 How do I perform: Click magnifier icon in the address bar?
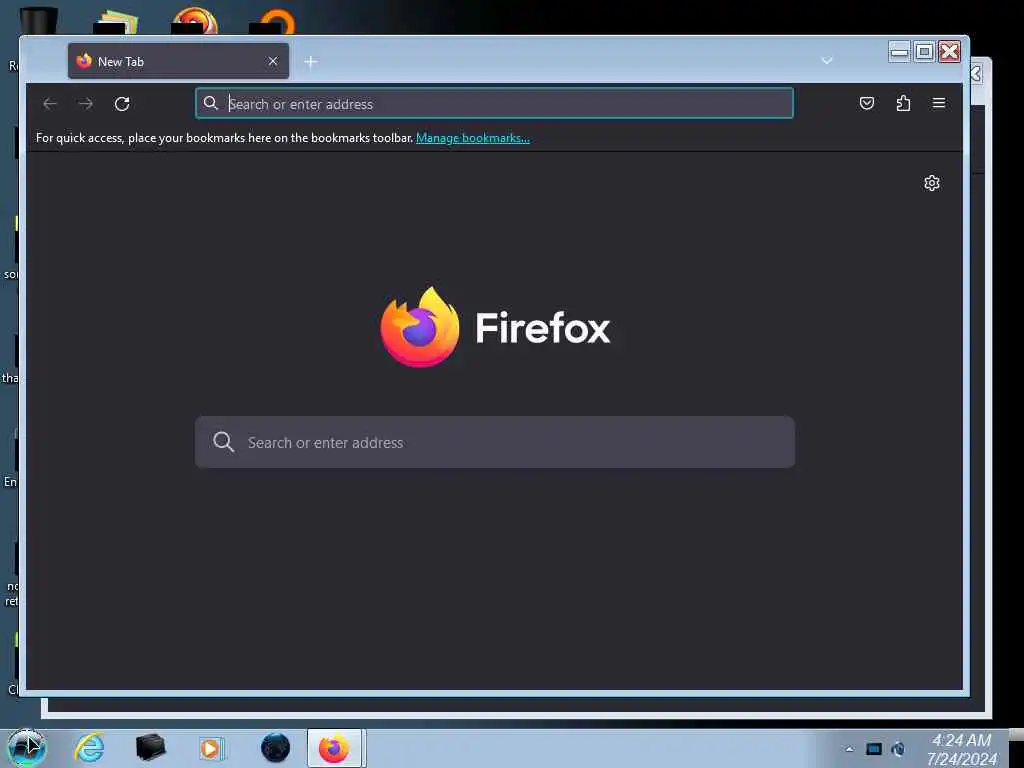click(x=210, y=103)
